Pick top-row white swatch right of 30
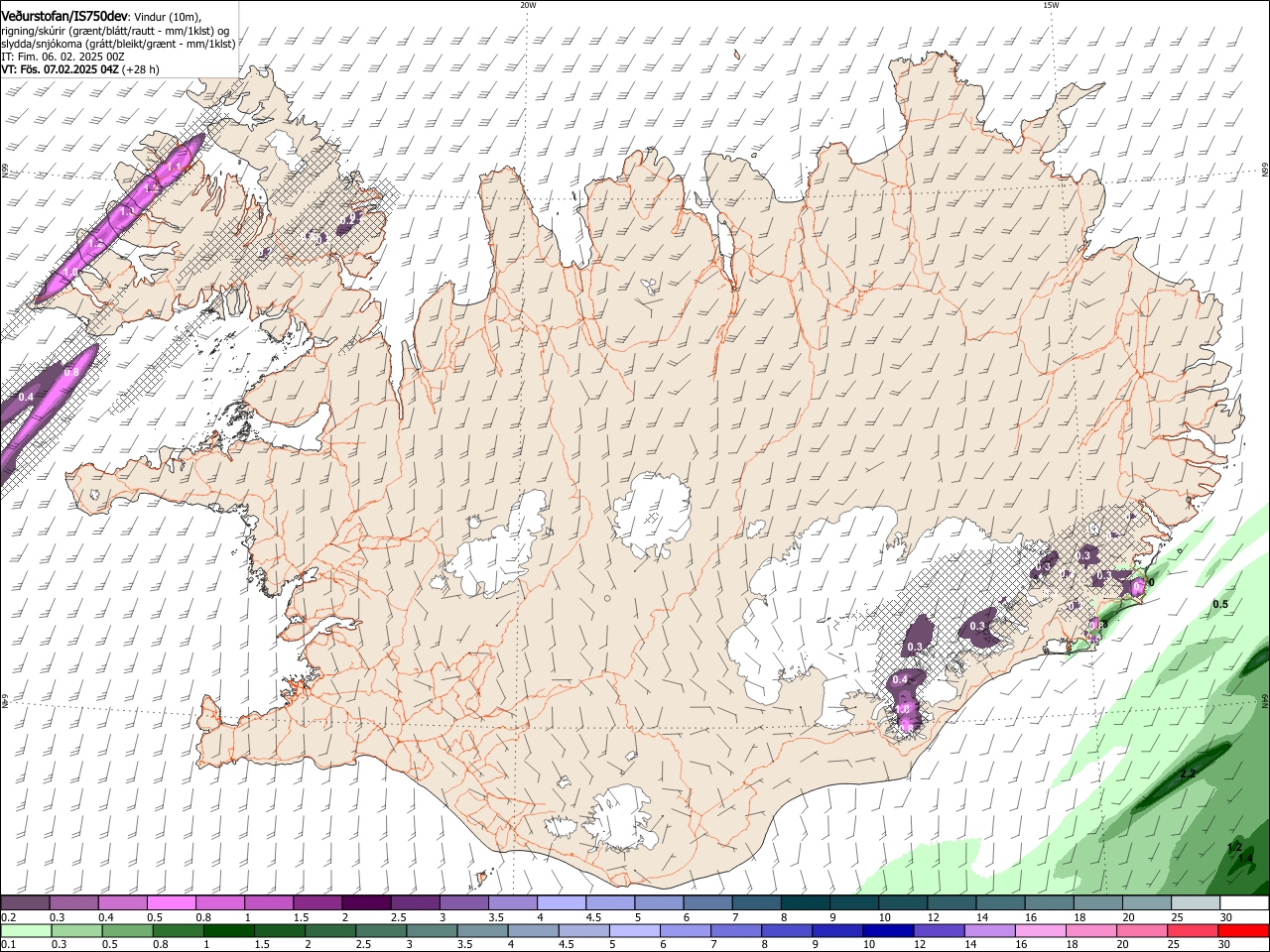Viewport: 1270px width, 952px height. click(1244, 903)
